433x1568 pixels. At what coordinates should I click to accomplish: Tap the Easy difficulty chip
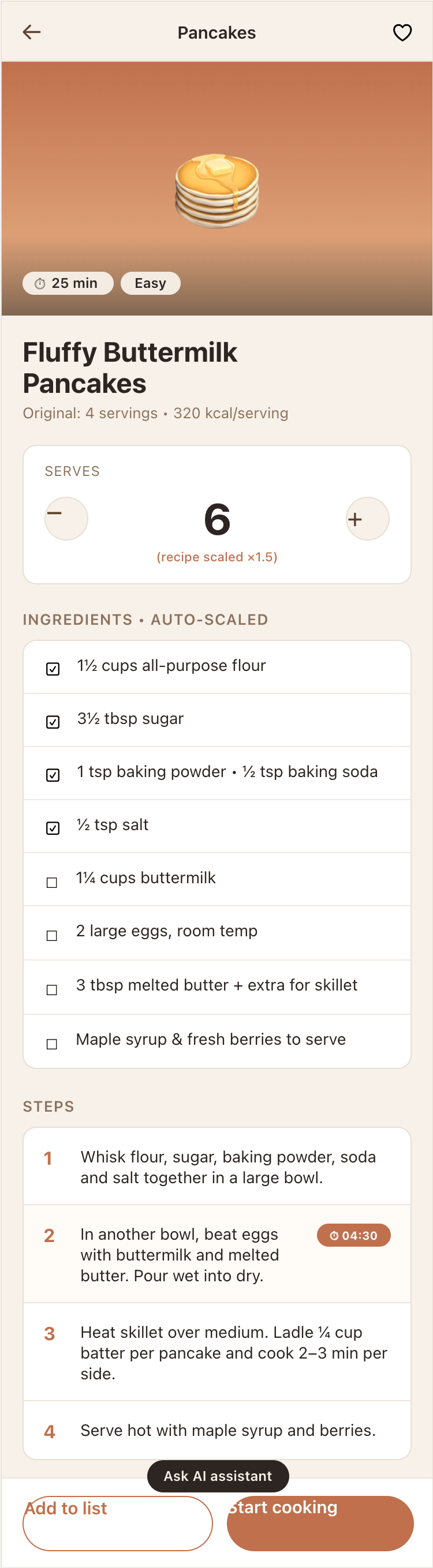point(151,283)
